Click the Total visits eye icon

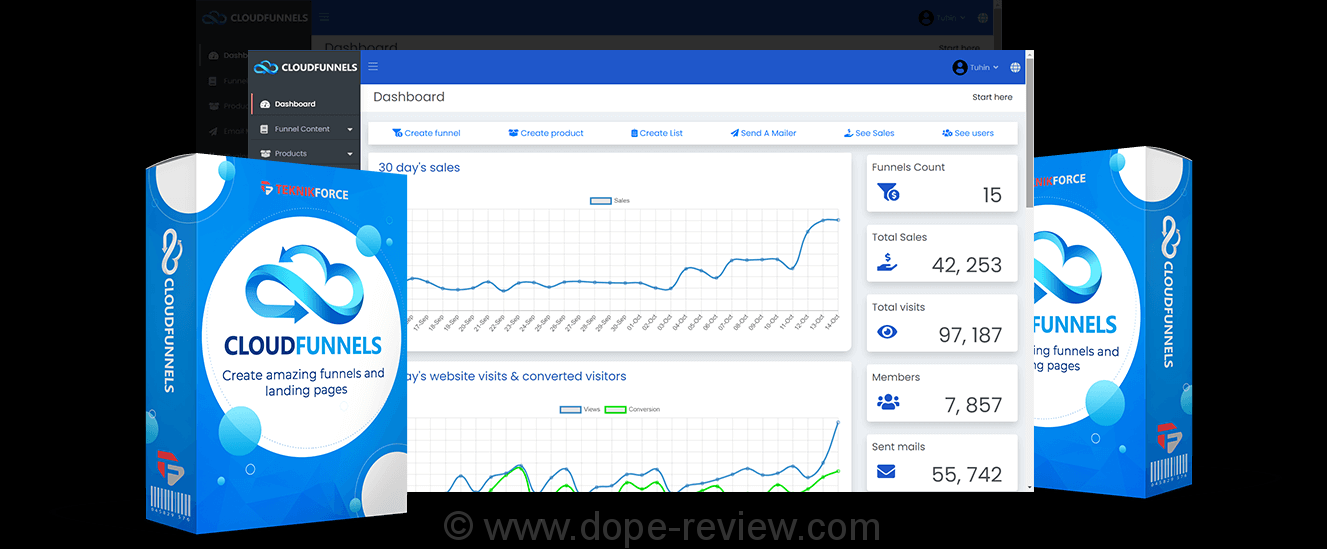pyautogui.click(x=887, y=332)
